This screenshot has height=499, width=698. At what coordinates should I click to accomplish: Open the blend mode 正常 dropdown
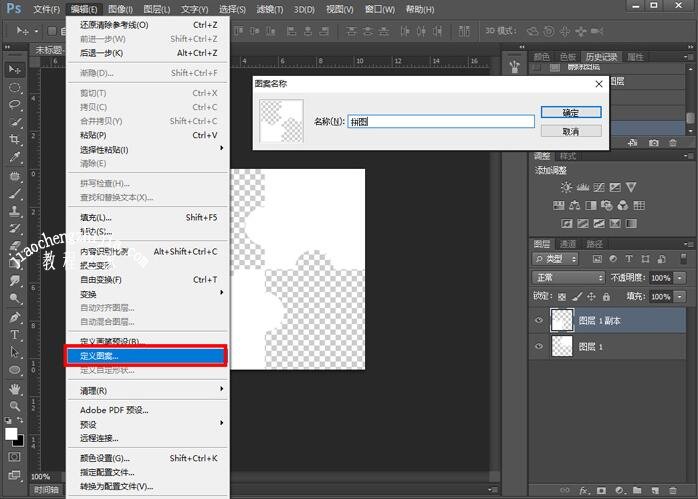(568, 277)
